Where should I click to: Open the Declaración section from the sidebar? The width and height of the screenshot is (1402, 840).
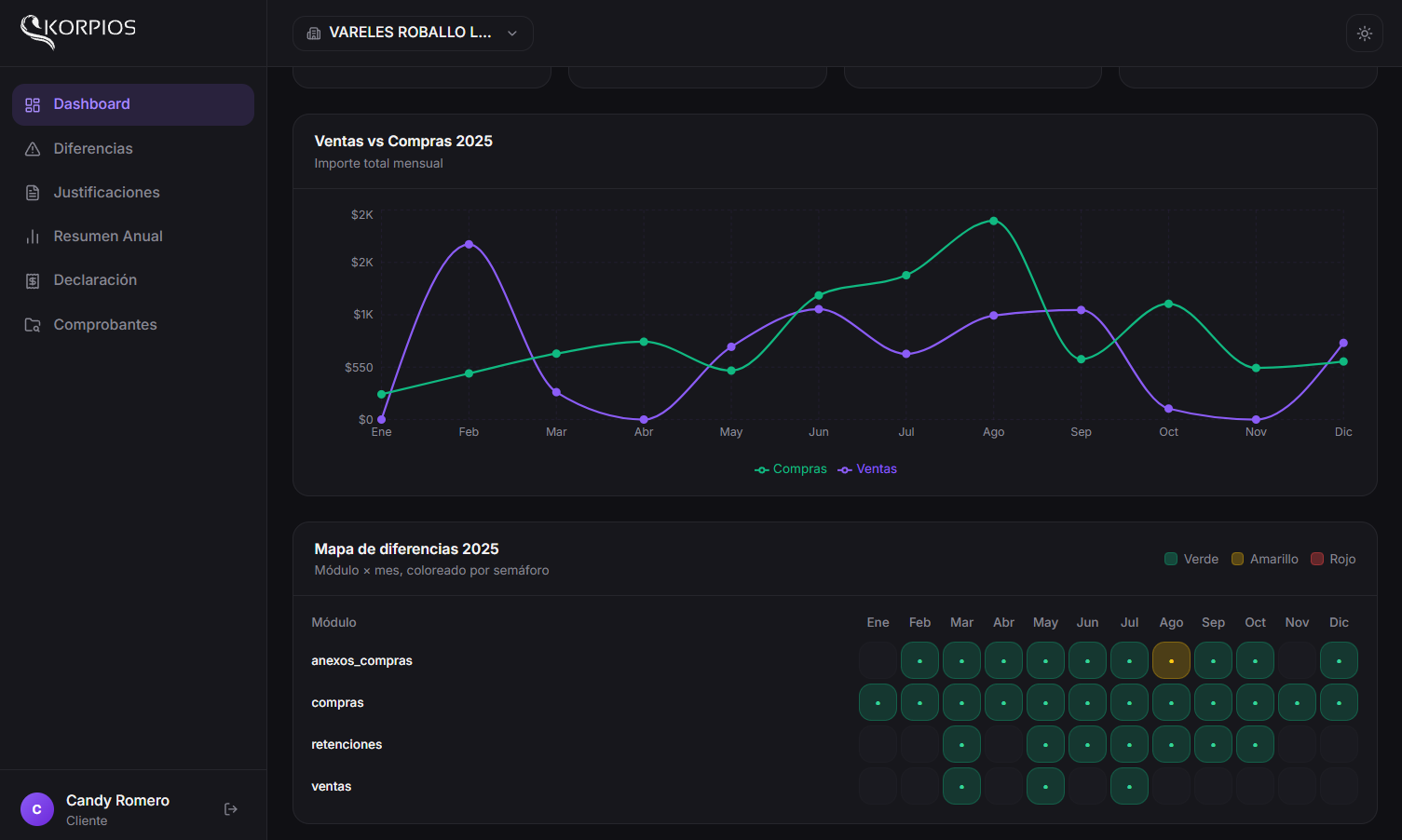(93, 279)
